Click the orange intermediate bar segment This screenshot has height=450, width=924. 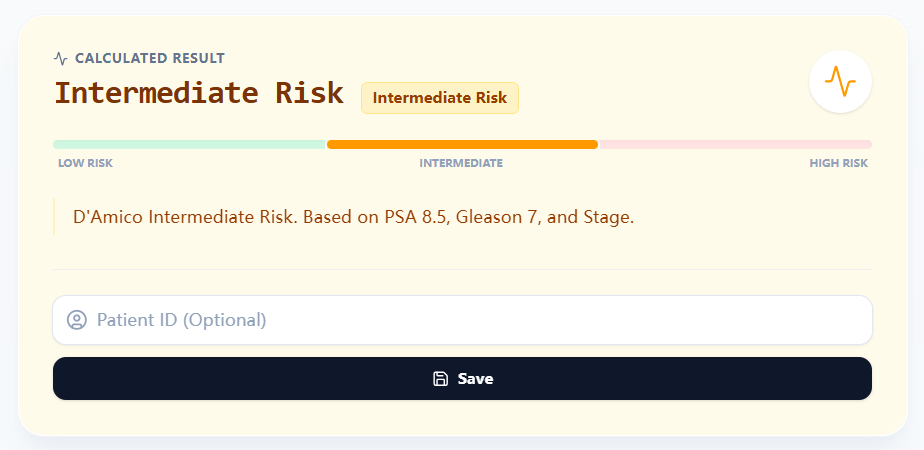(462, 144)
